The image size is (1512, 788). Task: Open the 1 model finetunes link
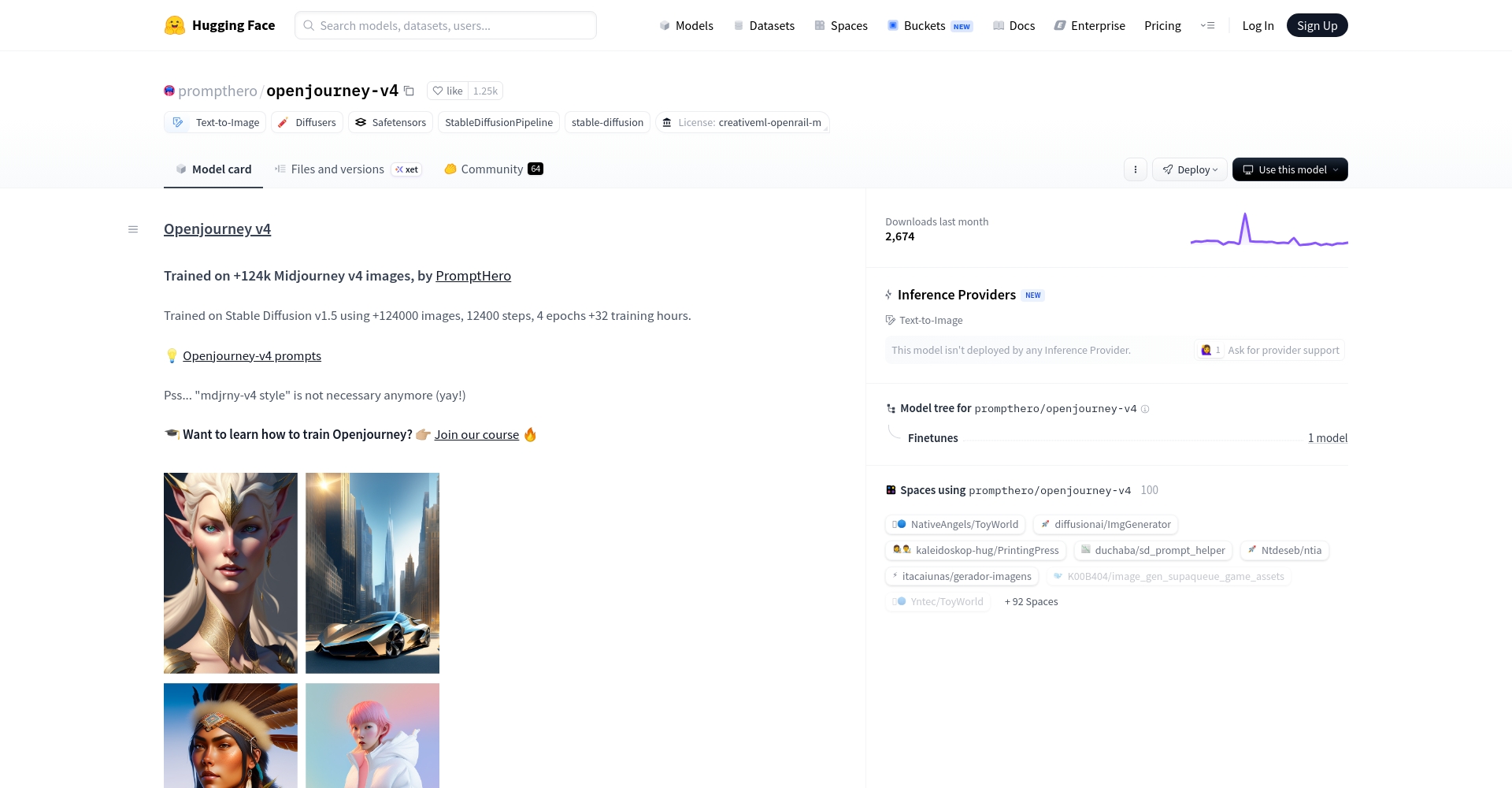1328,438
